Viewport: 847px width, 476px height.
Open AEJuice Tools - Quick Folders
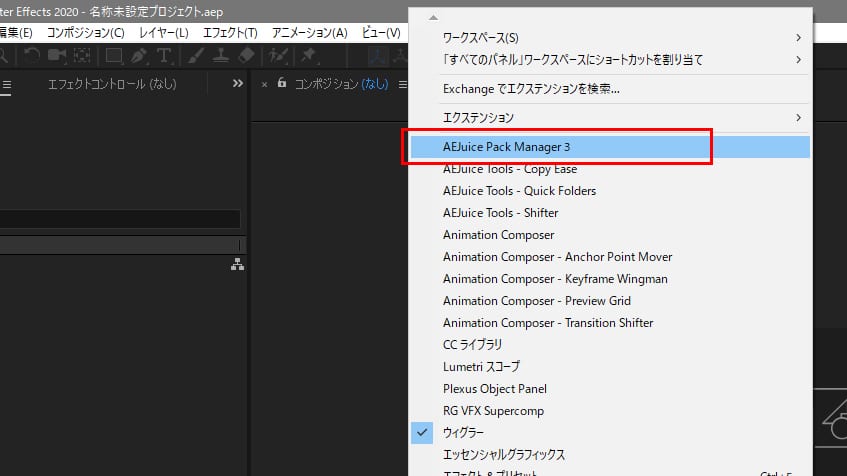[x=610, y=191]
